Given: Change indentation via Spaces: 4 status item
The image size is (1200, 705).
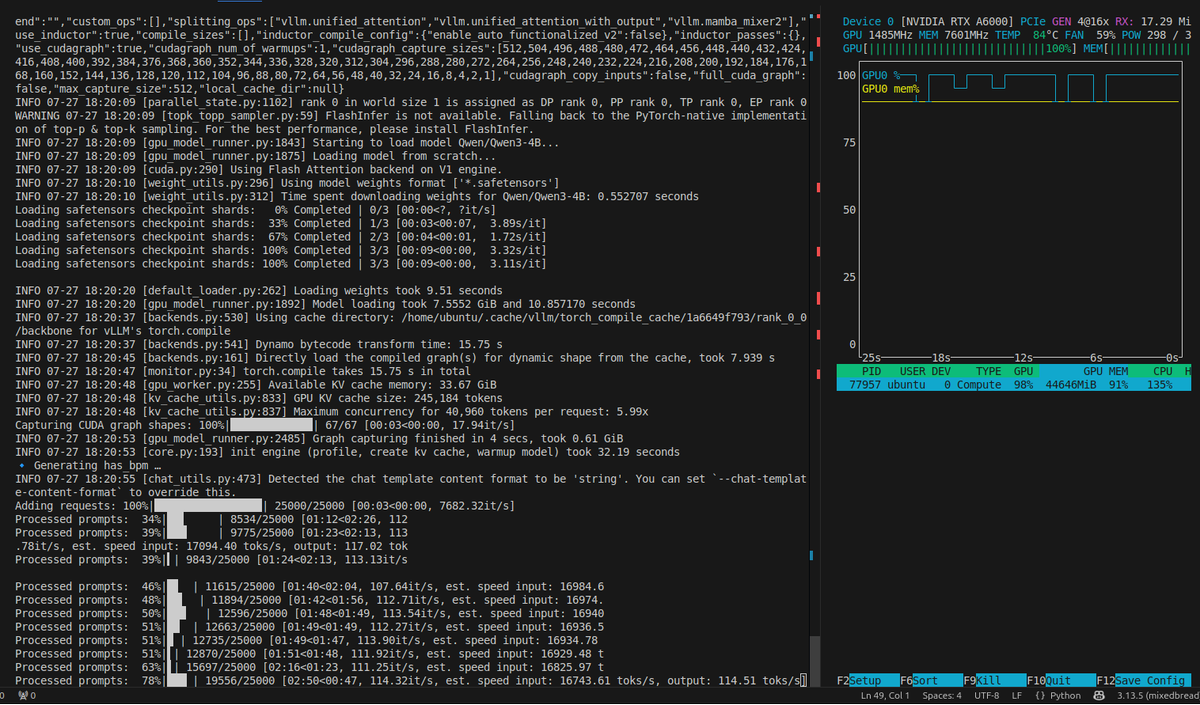Looking at the screenshot, I should click(x=942, y=695).
